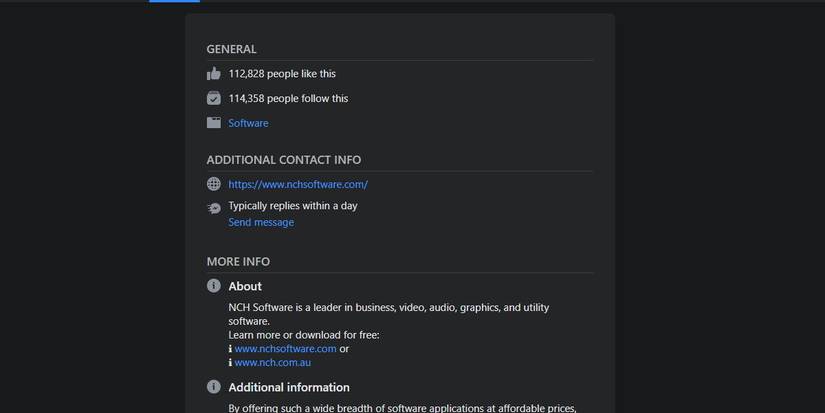
Task: Open the https://www.nchsoftware.com/ contact link
Action: point(298,184)
